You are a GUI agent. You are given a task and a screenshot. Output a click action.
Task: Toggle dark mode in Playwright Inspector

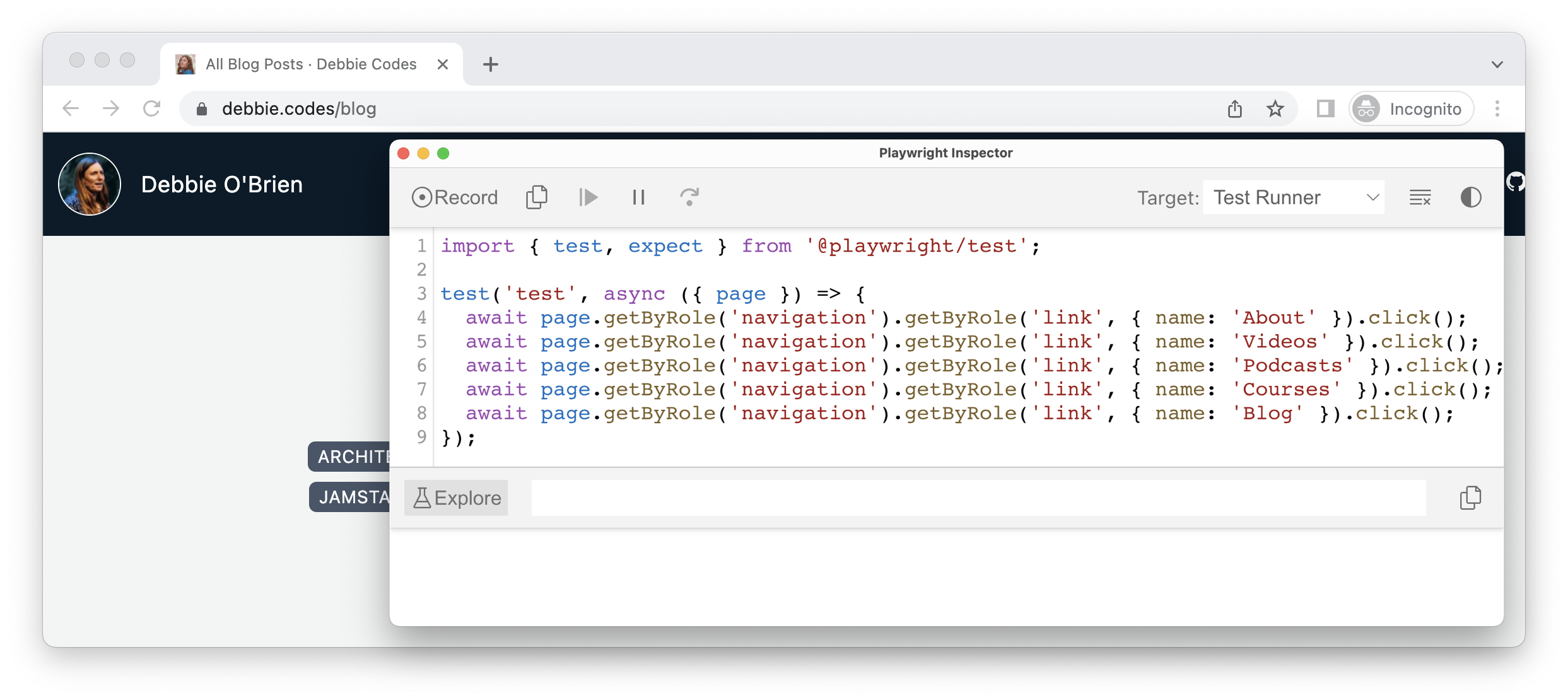click(1470, 197)
